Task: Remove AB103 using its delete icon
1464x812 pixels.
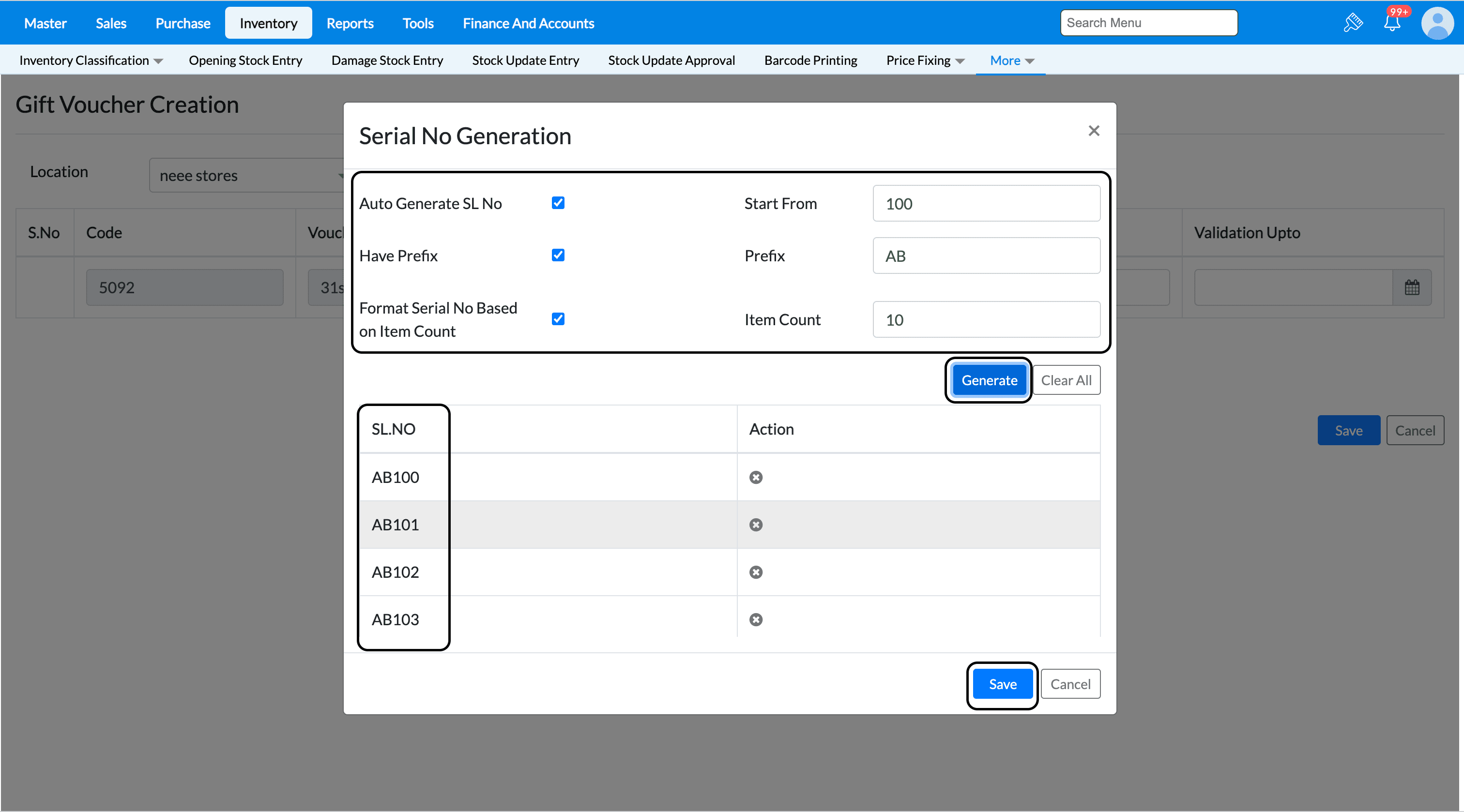Action: click(755, 619)
